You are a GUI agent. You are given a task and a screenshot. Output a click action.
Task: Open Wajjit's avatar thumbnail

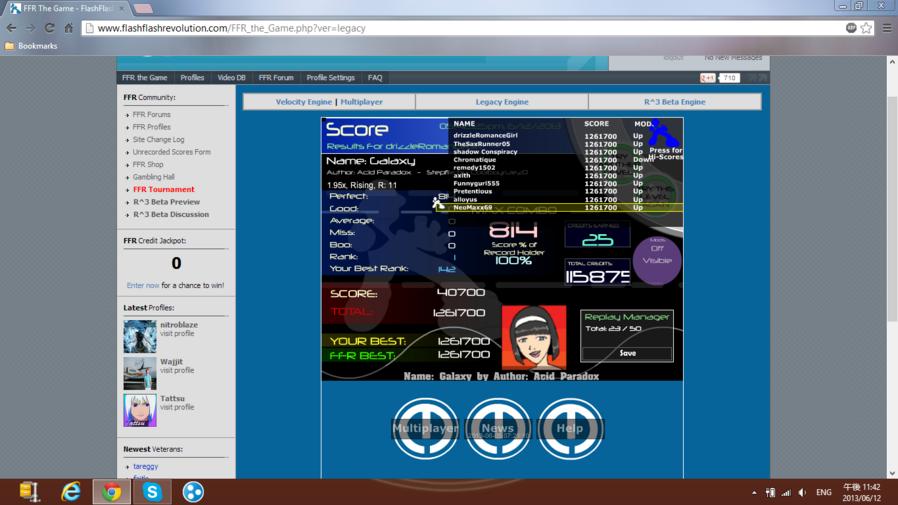coord(140,373)
